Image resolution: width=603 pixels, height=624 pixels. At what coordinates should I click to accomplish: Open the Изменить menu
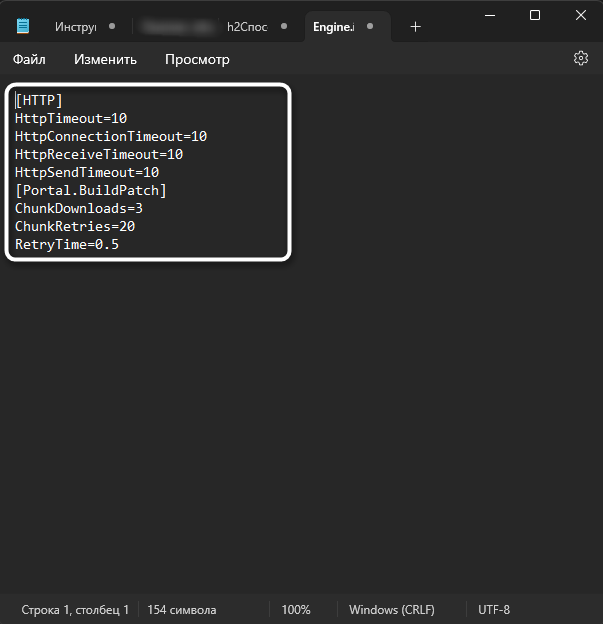click(x=105, y=59)
